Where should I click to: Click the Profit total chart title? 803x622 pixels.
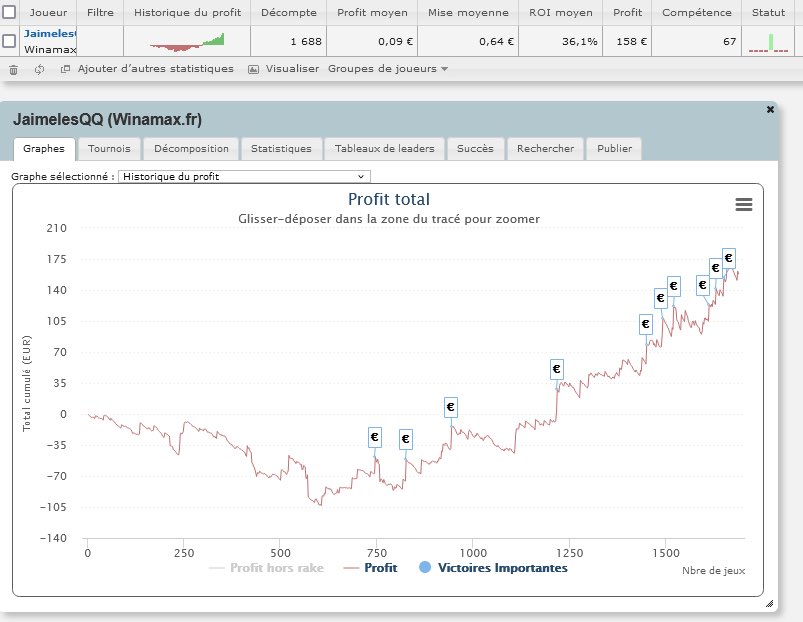(389, 199)
